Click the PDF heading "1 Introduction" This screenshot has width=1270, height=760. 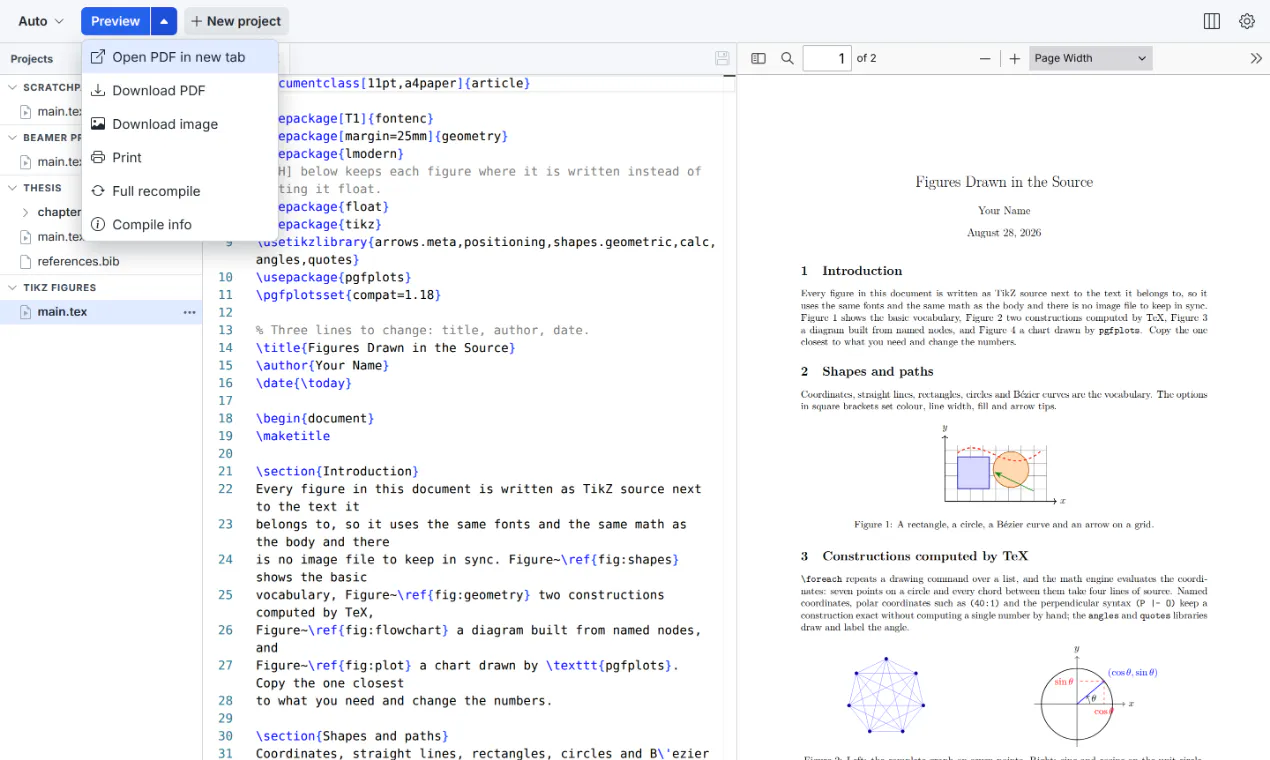pyautogui.click(x=851, y=271)
